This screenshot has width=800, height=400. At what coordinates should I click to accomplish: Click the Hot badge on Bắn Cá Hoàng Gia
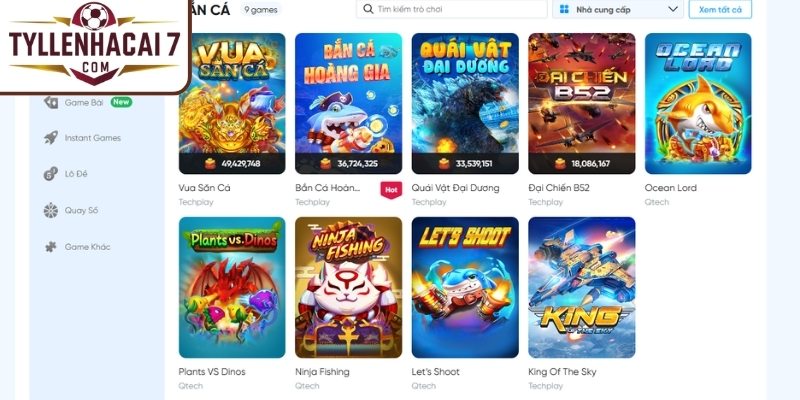391,190
